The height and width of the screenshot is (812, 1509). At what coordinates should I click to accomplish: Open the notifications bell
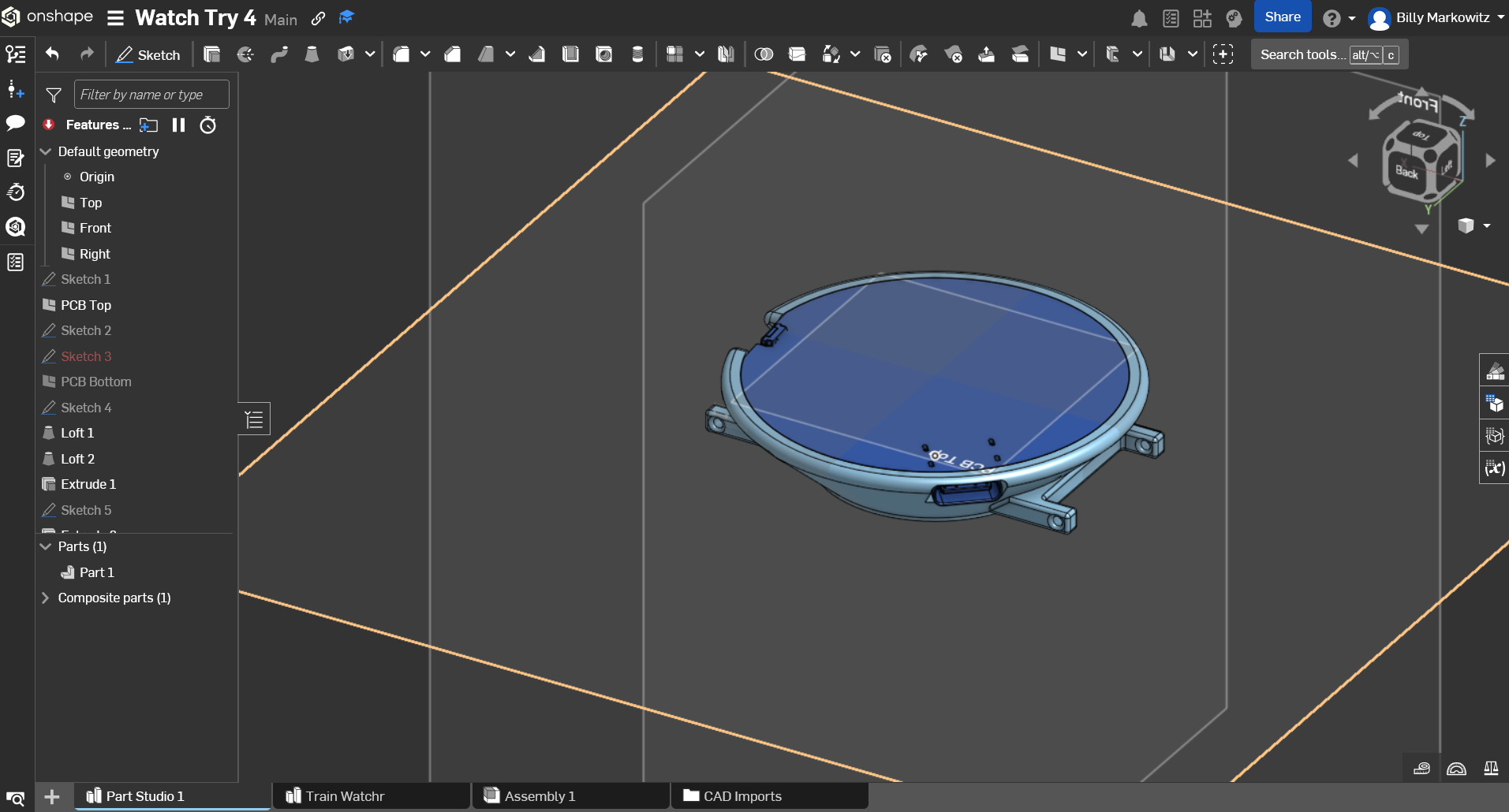pyautogui.click(x=1139, y=18)
